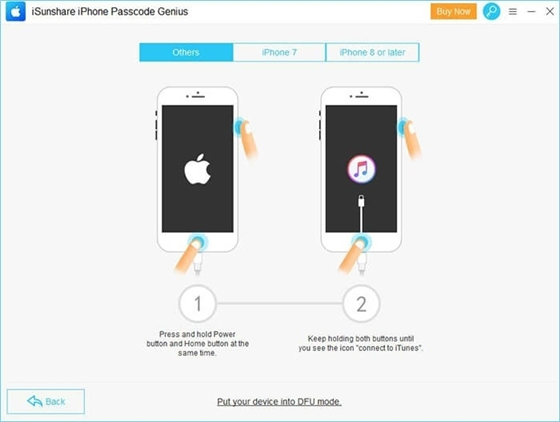Click the Buy Now button
Screen dimensions: 560x422
[x=453, y=11]
